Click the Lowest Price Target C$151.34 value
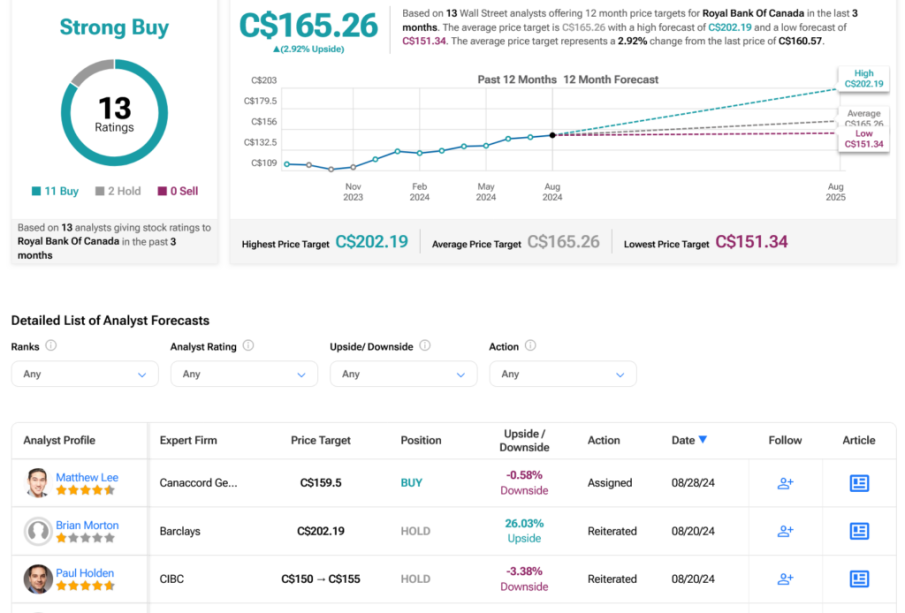 point(751,242)
